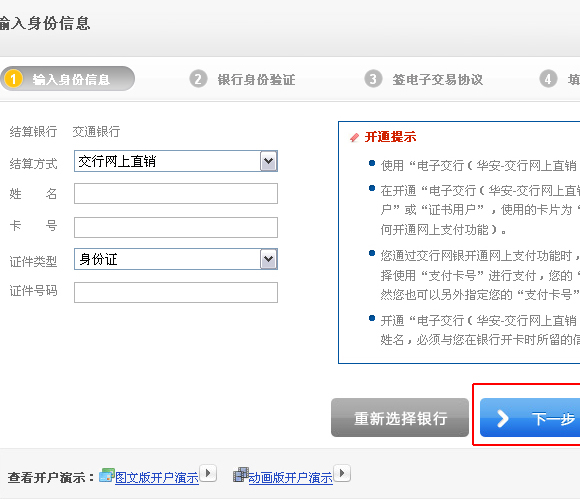This screenshot has height=500, width=580.
Task: Select the 输入身份信息 step tab
Action: [68, 79]
